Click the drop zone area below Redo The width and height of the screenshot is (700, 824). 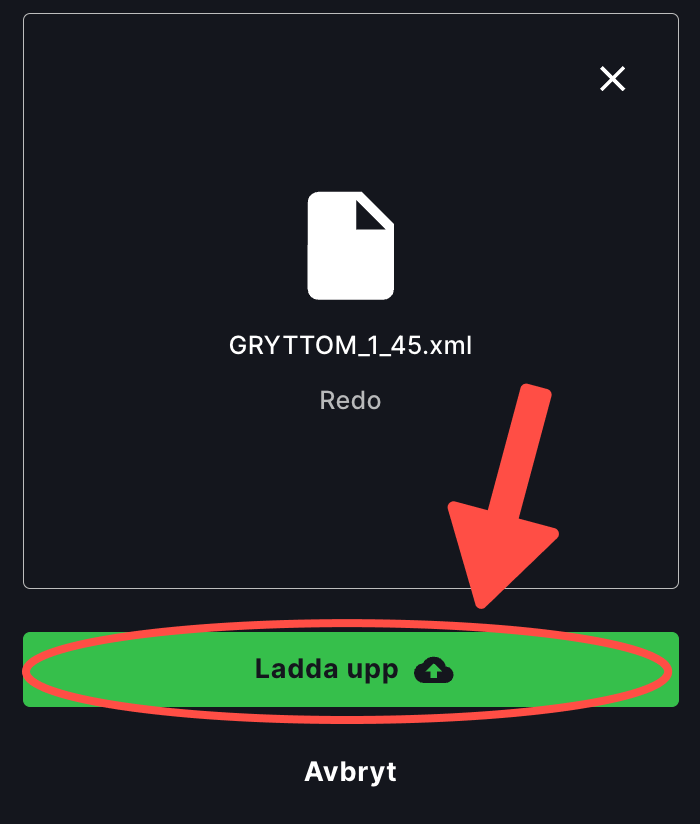263,499
